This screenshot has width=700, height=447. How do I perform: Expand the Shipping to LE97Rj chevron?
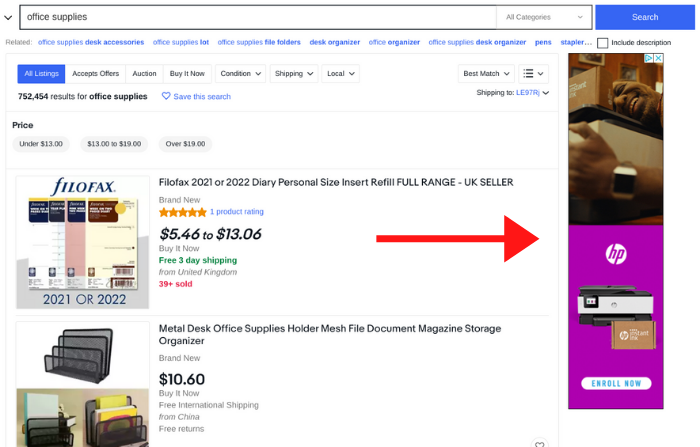[546, 93]
